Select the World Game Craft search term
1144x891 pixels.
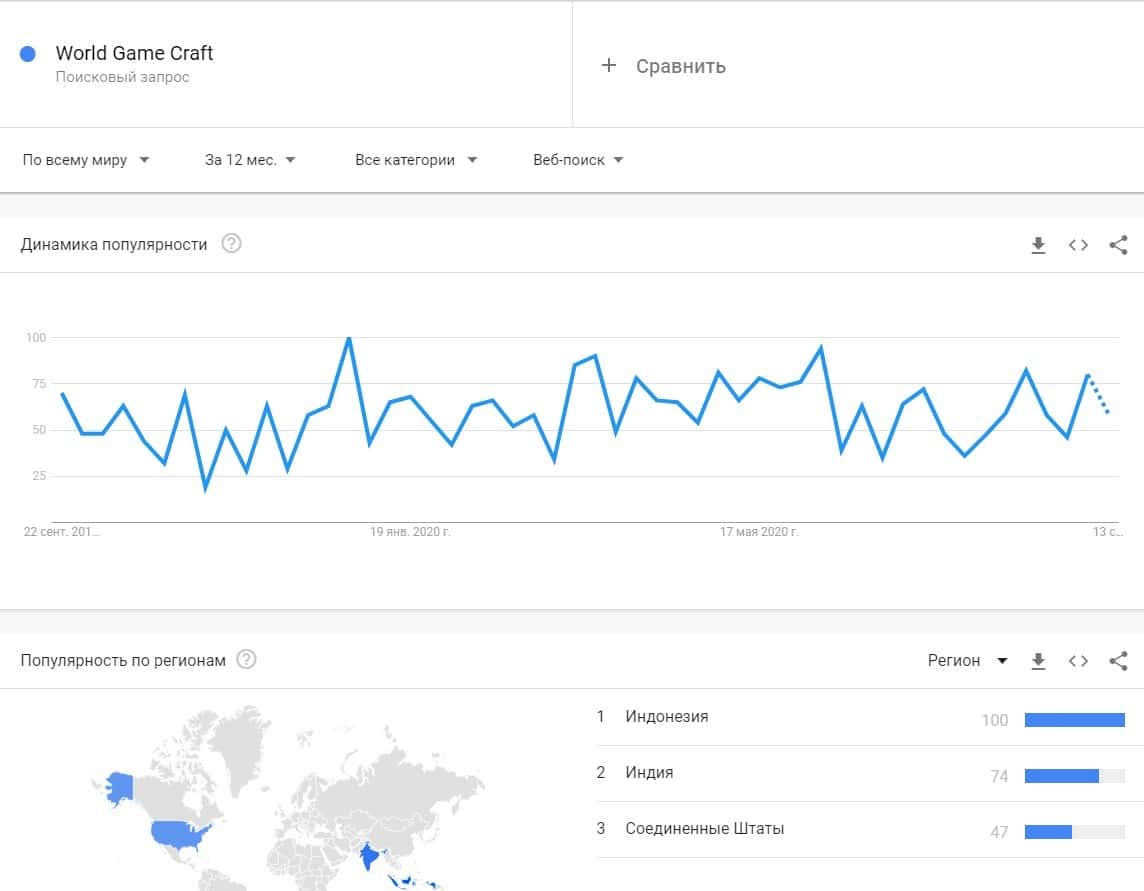(134, 54)
